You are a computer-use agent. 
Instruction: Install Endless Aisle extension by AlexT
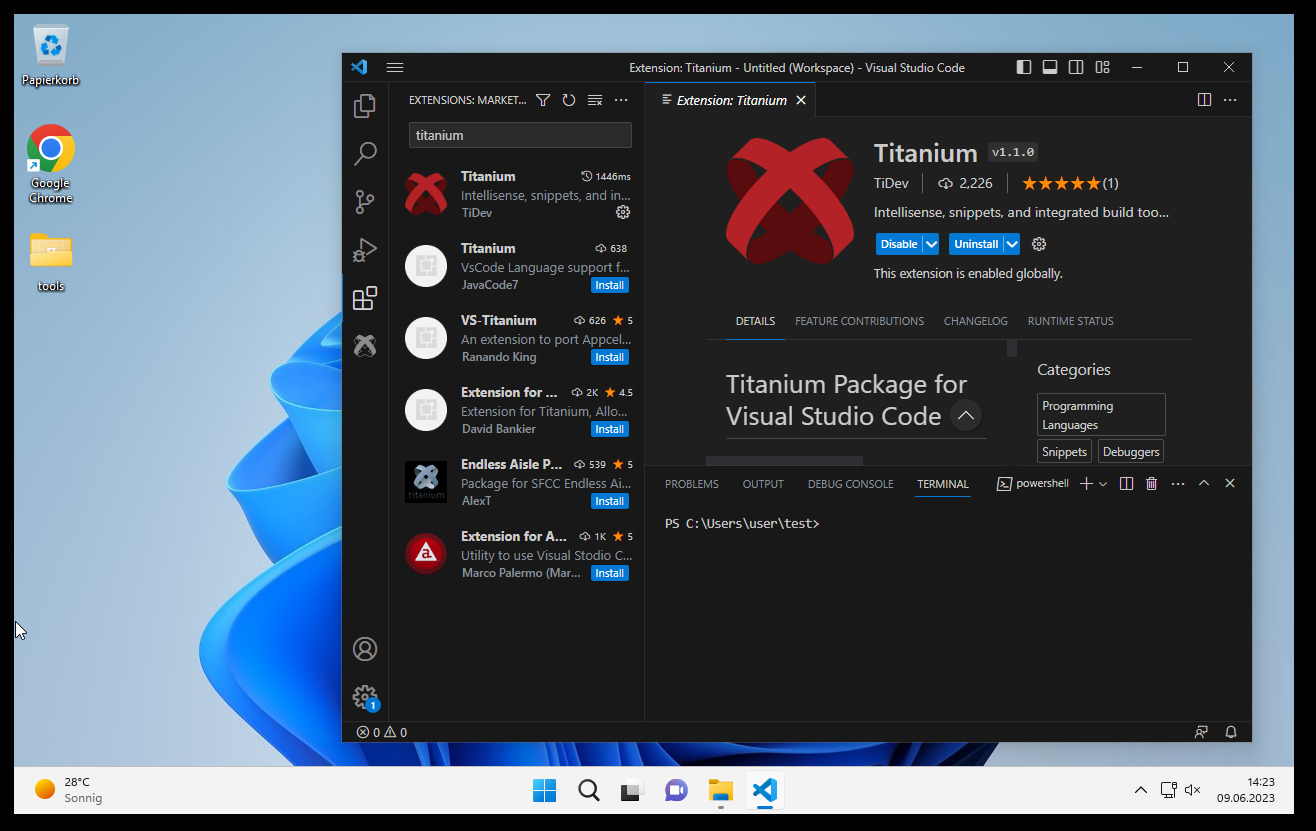pos(610,501)
